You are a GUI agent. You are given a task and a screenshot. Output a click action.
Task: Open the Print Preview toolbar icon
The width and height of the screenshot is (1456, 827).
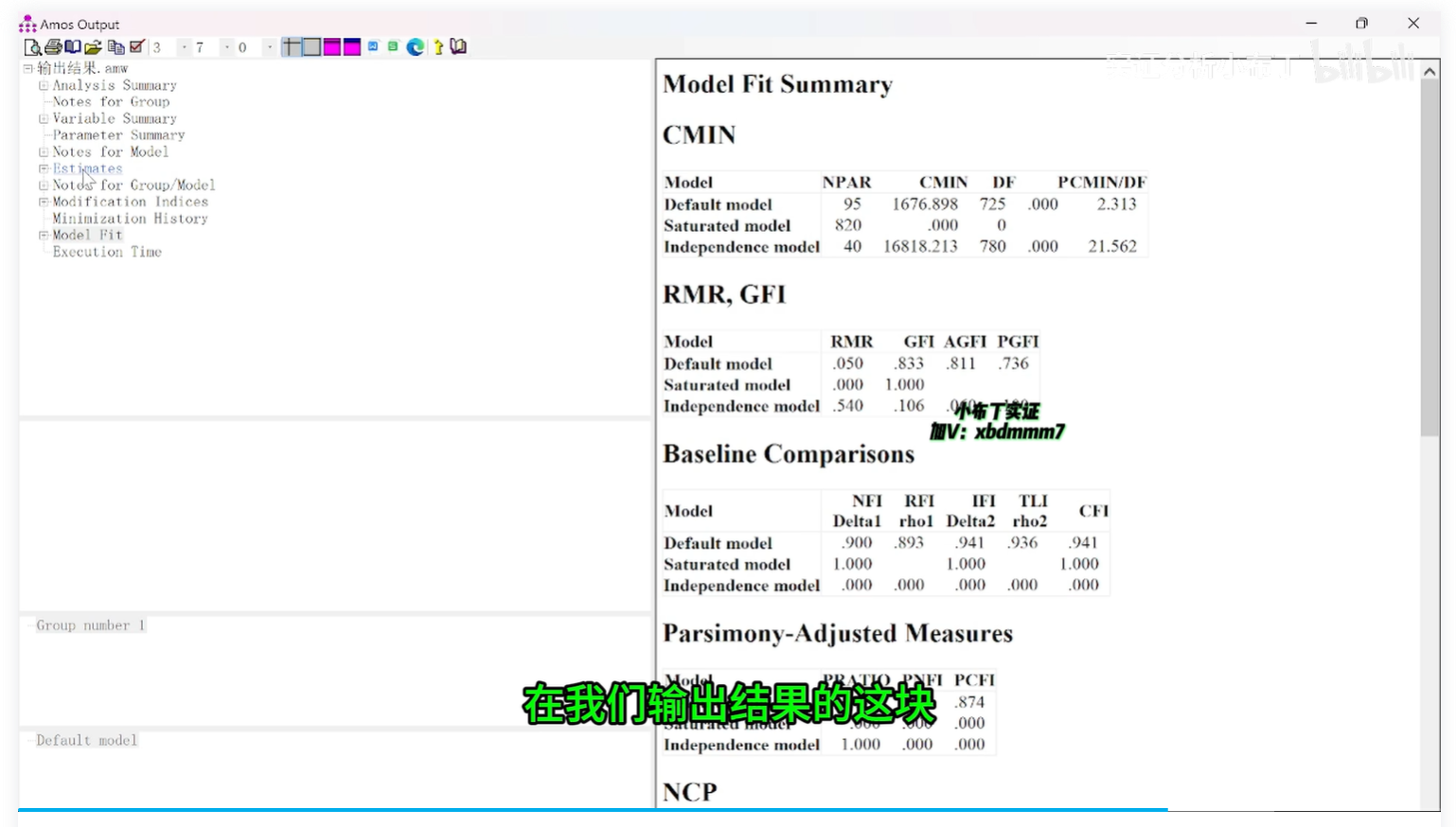[32, 47]
